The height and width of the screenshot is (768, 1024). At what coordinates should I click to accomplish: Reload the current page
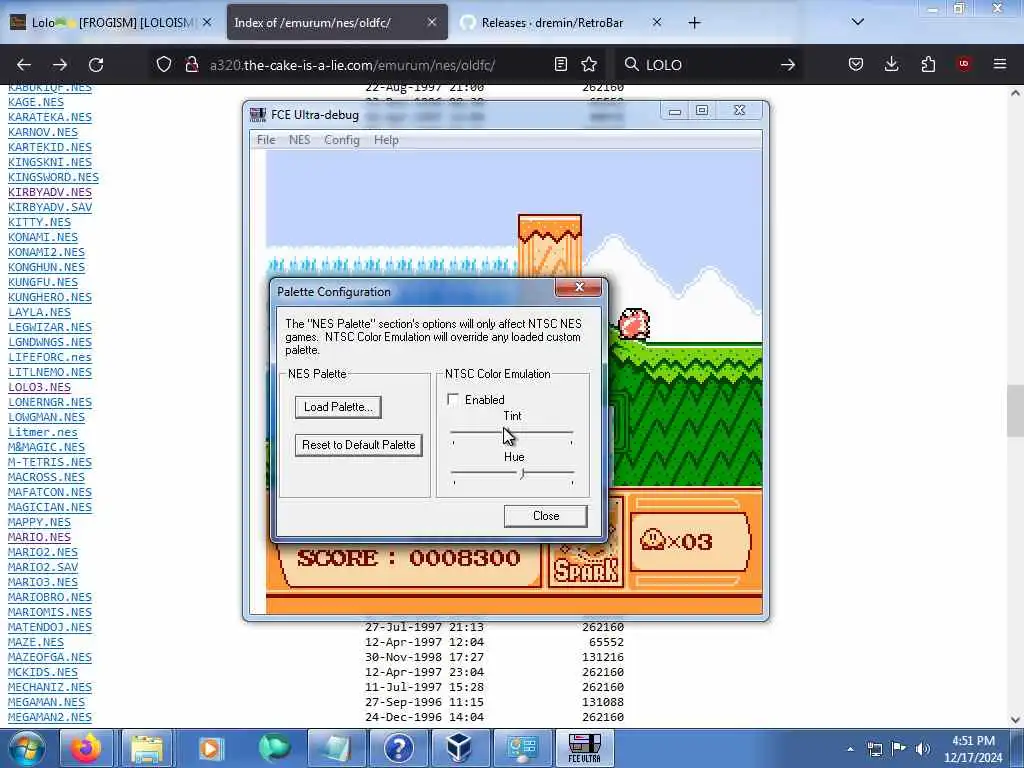[x=96, y=64]
